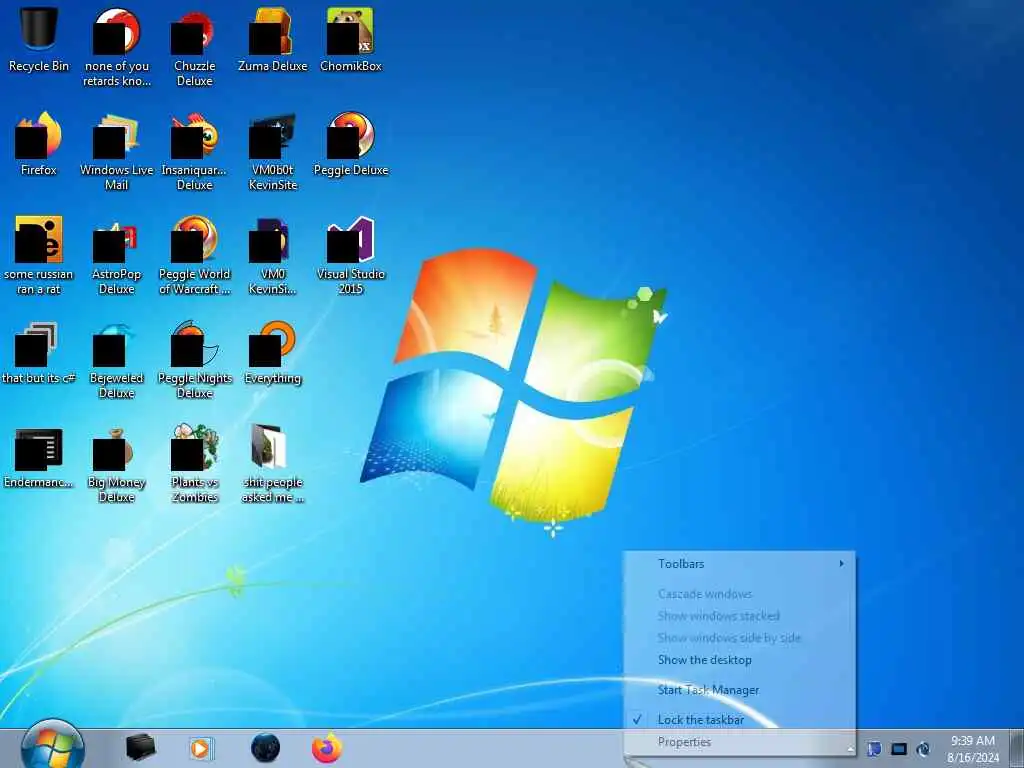Image resolution: width=1024 pixels, height=768 pixels.
Task: Open Windows Media Player on the taskbar
Action: 201,748
